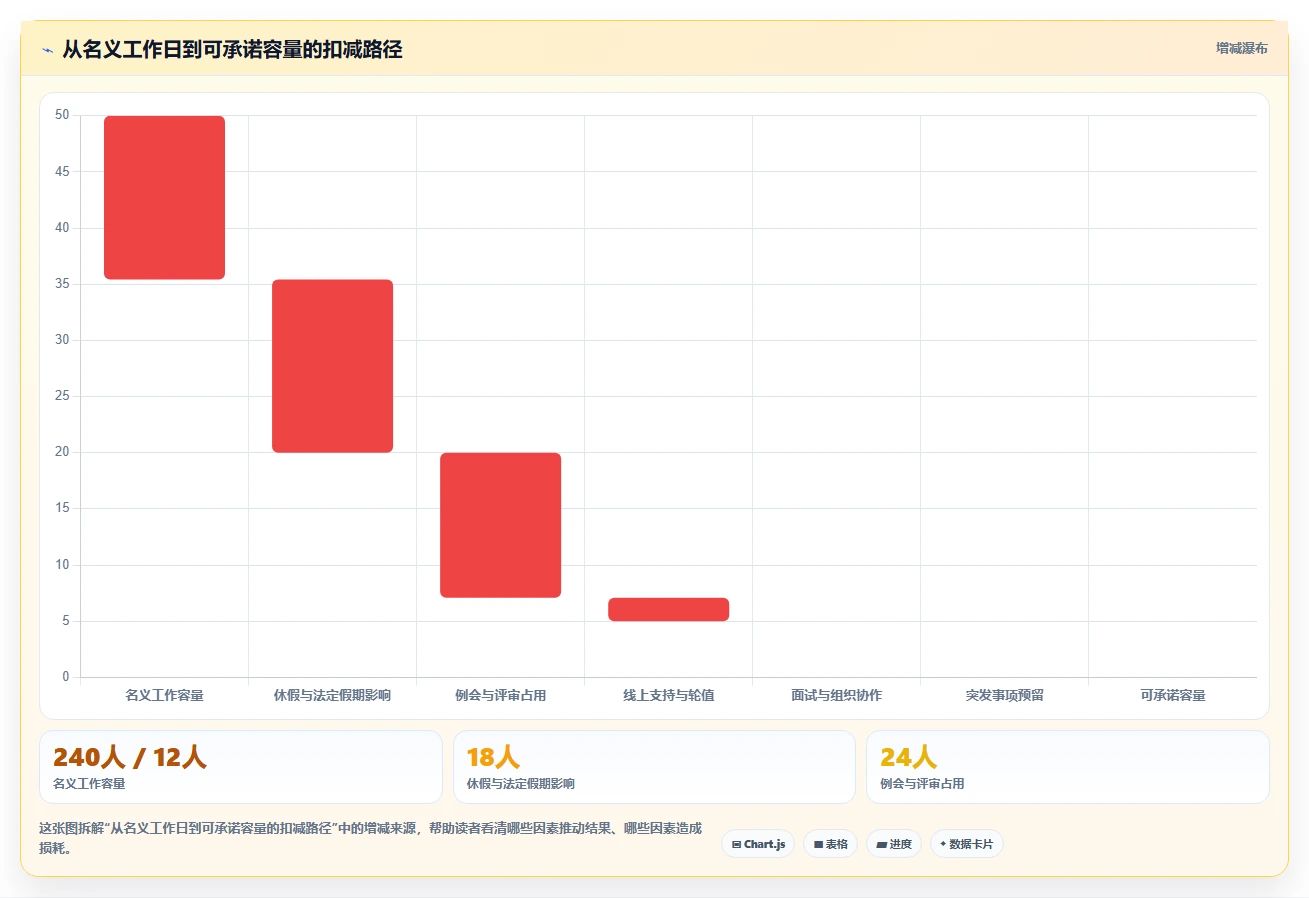Click the y-axis value 25
The width and height of the screenshot is (1309, 898).
tap(63, 396)
